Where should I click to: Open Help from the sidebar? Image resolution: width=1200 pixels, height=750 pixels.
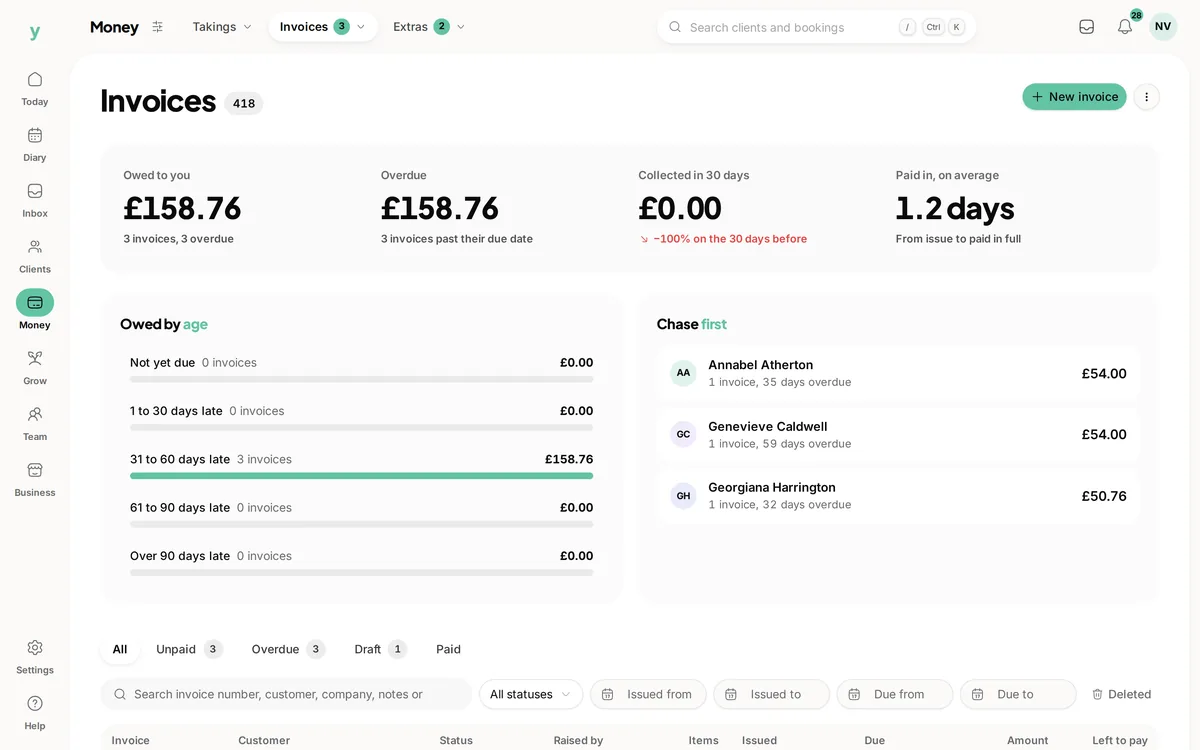35,713
